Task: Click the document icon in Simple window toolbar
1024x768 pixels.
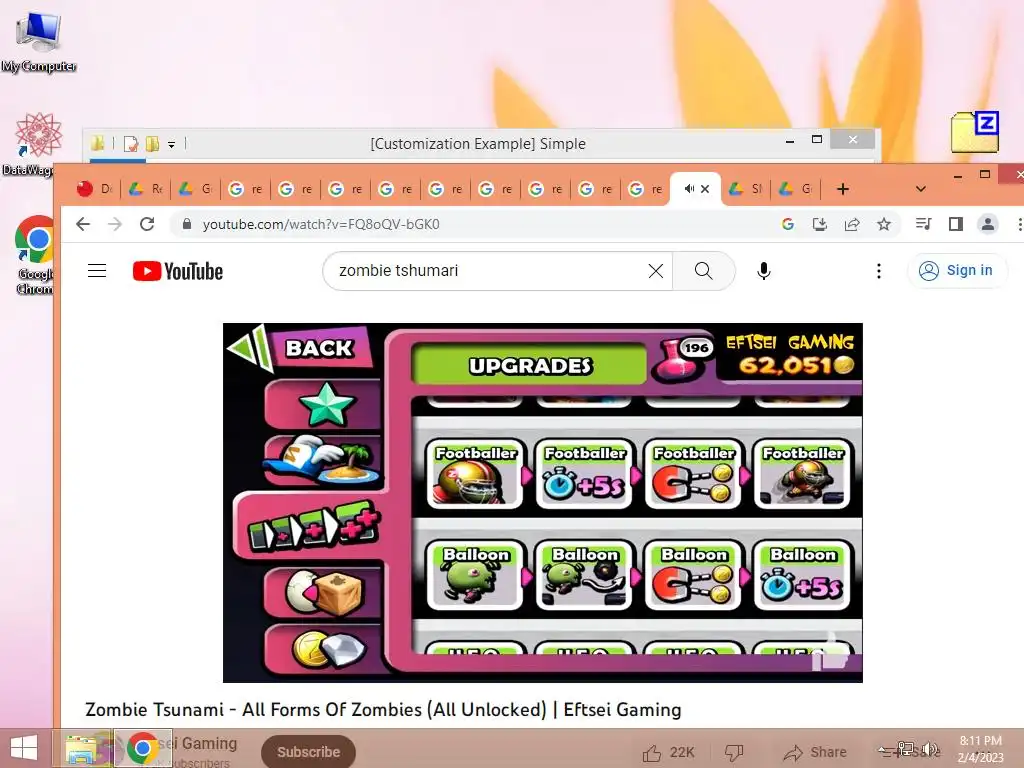Action: tap(131, 144)
